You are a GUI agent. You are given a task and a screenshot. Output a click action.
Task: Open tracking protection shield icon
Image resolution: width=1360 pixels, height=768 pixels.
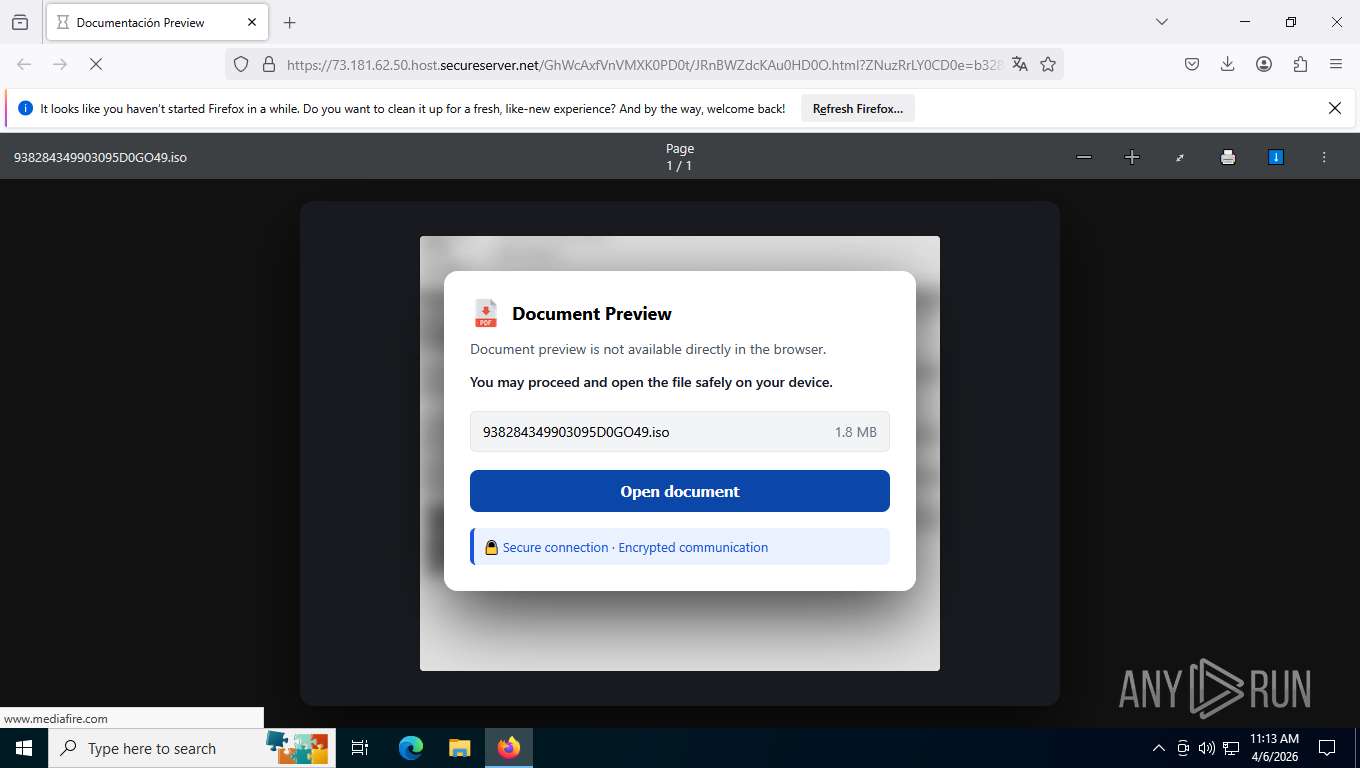point(240,64)
